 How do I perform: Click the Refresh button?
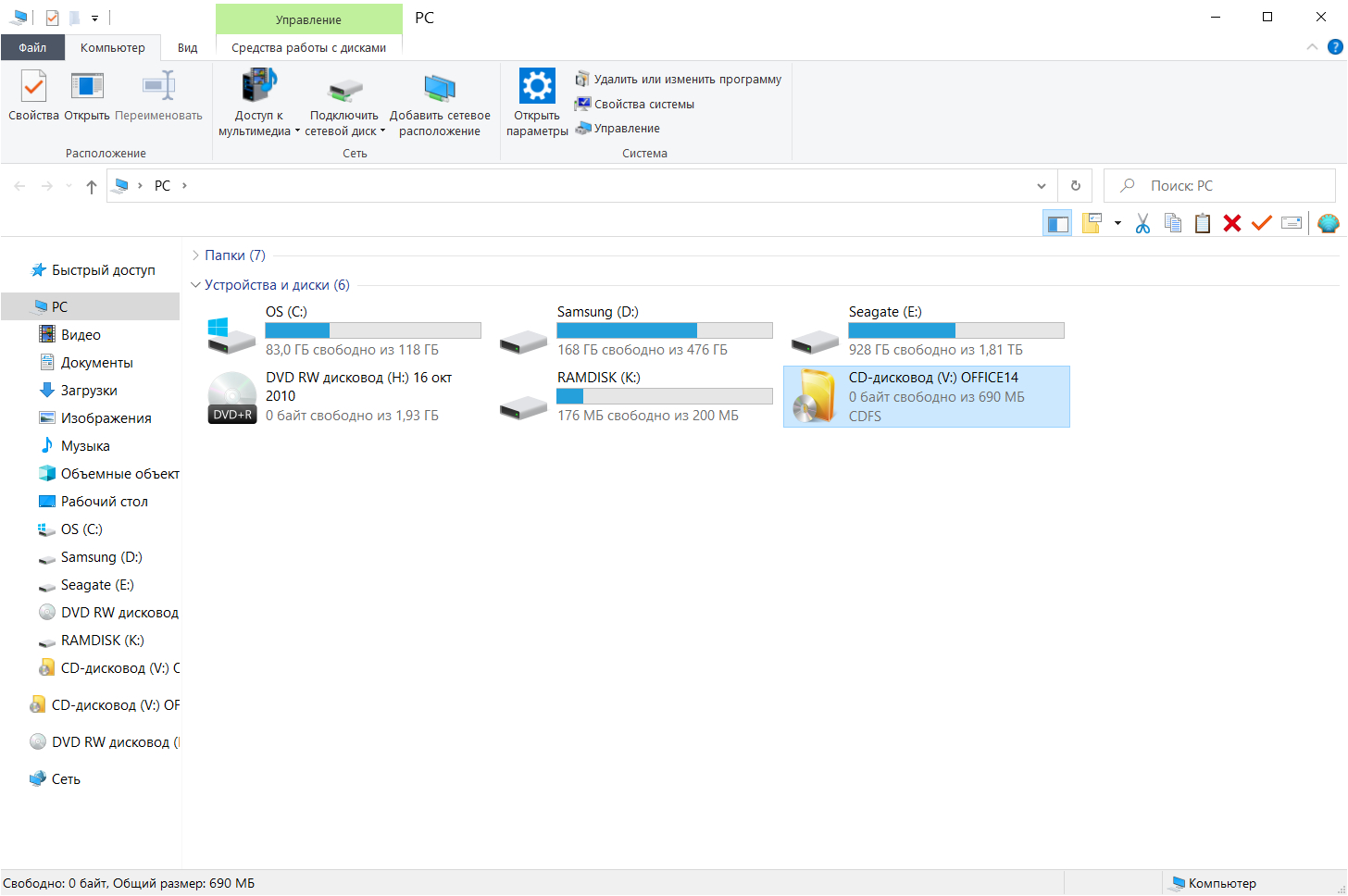click(x=1075, y=186)
